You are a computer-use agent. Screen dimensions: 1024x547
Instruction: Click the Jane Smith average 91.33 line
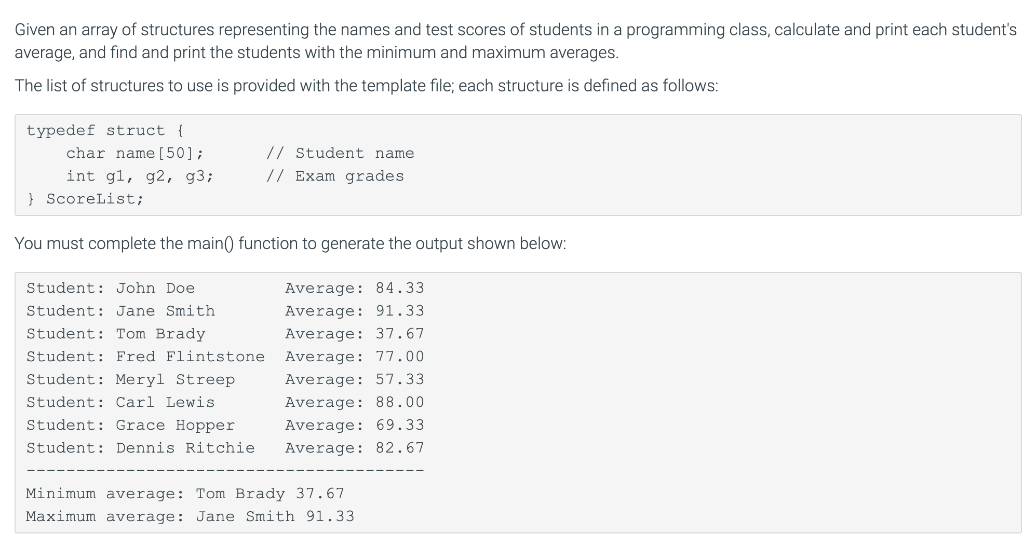(x=225, y=311)
